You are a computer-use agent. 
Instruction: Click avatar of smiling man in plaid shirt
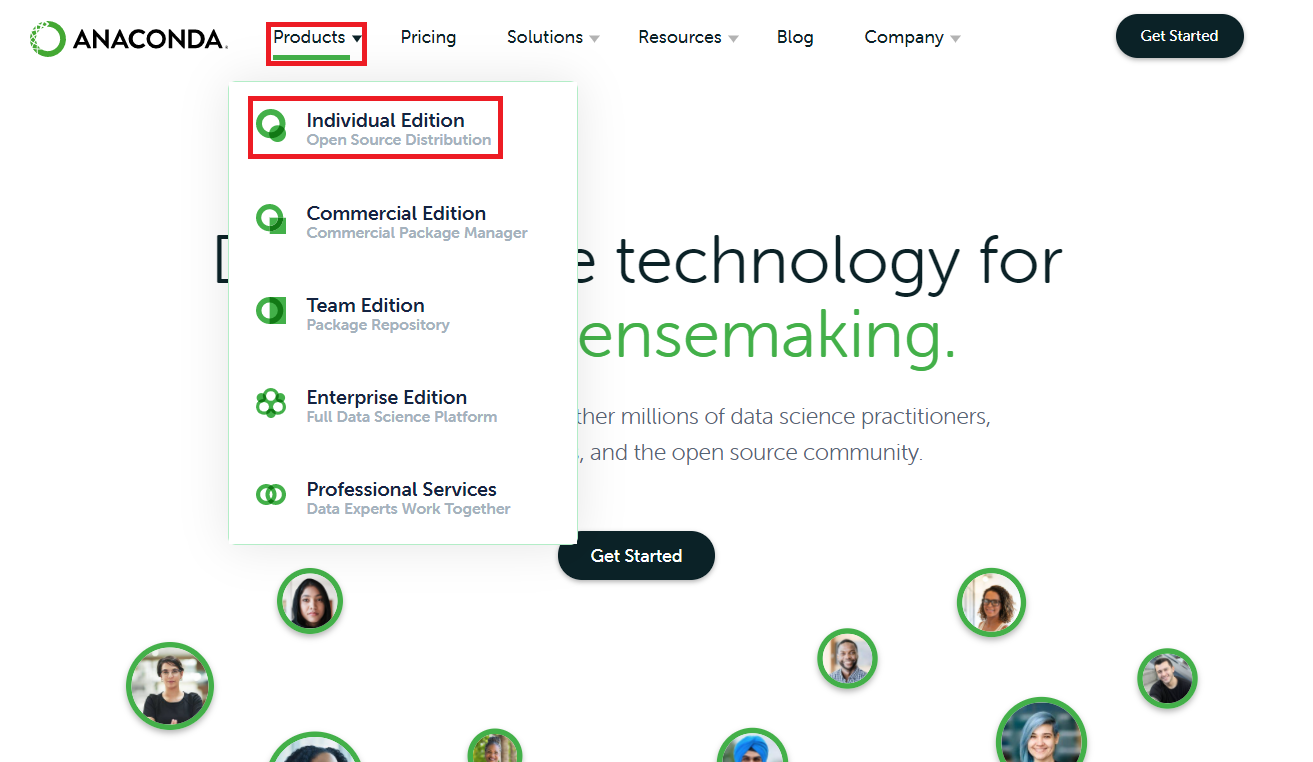(x=847, y=658)
